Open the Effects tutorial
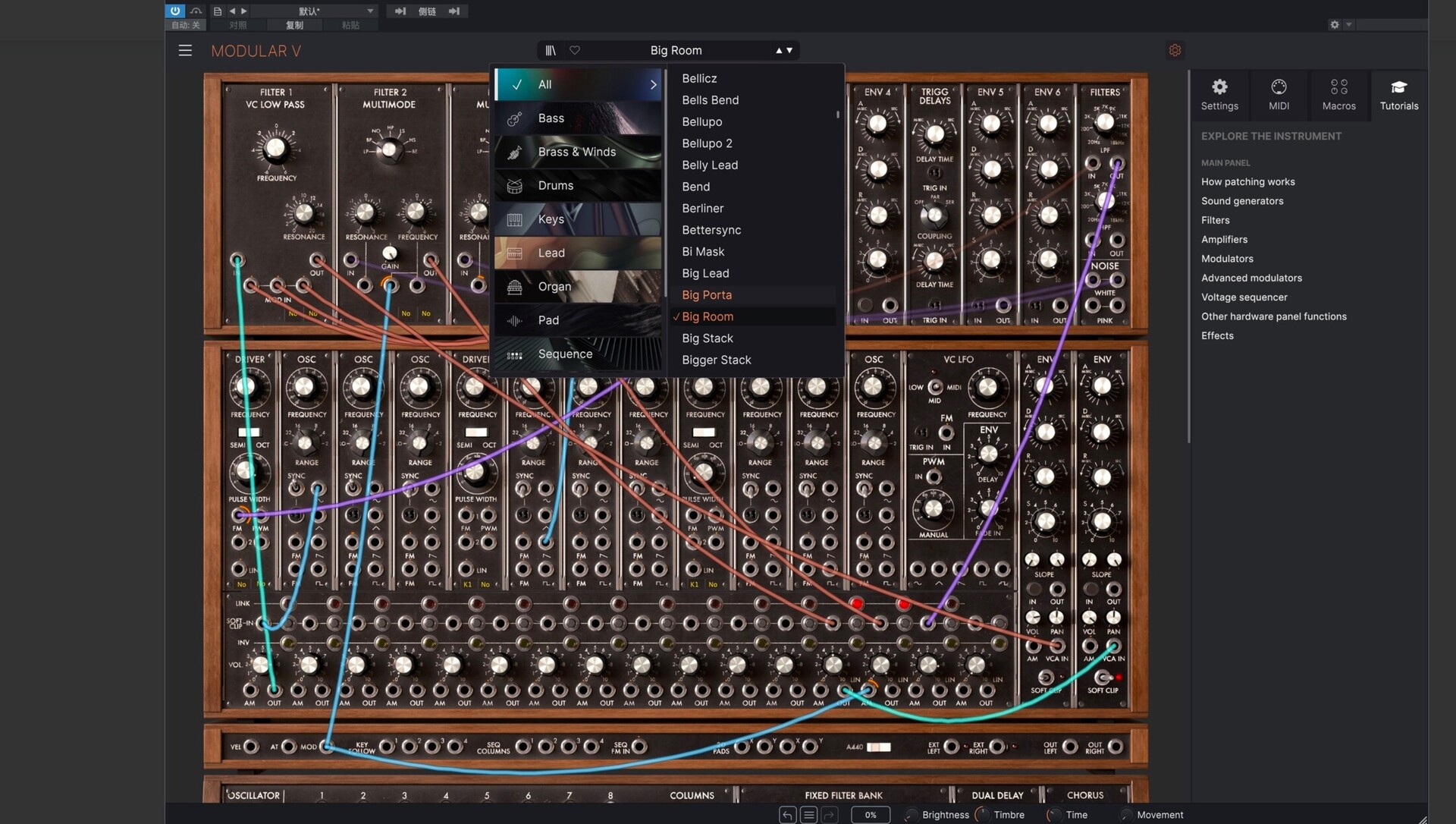Screen dimensions: 1456x824 click(x=1217, y=336)
